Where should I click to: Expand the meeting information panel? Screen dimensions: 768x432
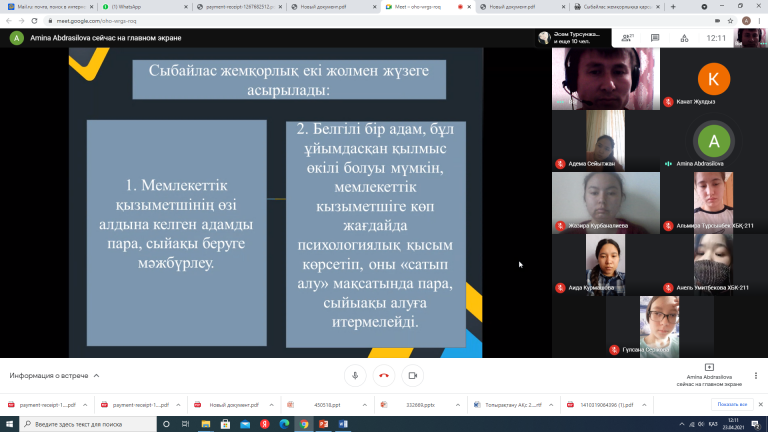point(57,376)
